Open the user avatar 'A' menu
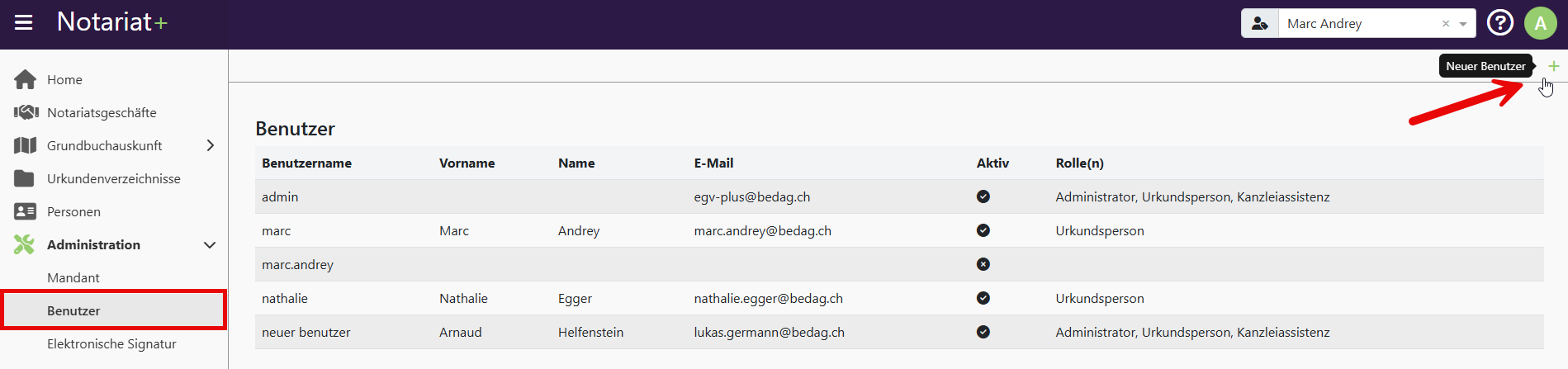The height and width of the screenshot is (369, 1568). [1540, 23]
